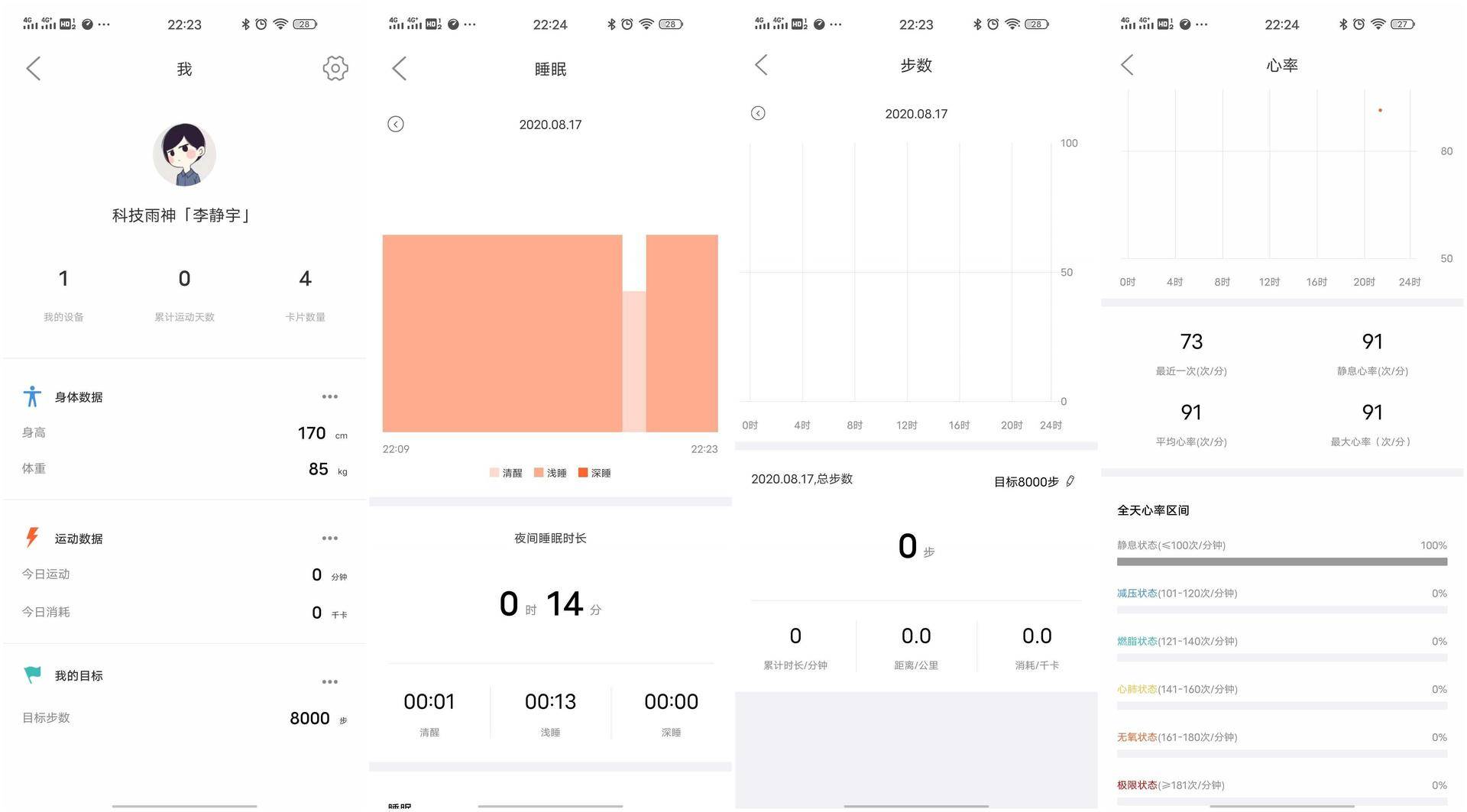Open the previous day chevron on 步数 page

[x=758, y=112]
